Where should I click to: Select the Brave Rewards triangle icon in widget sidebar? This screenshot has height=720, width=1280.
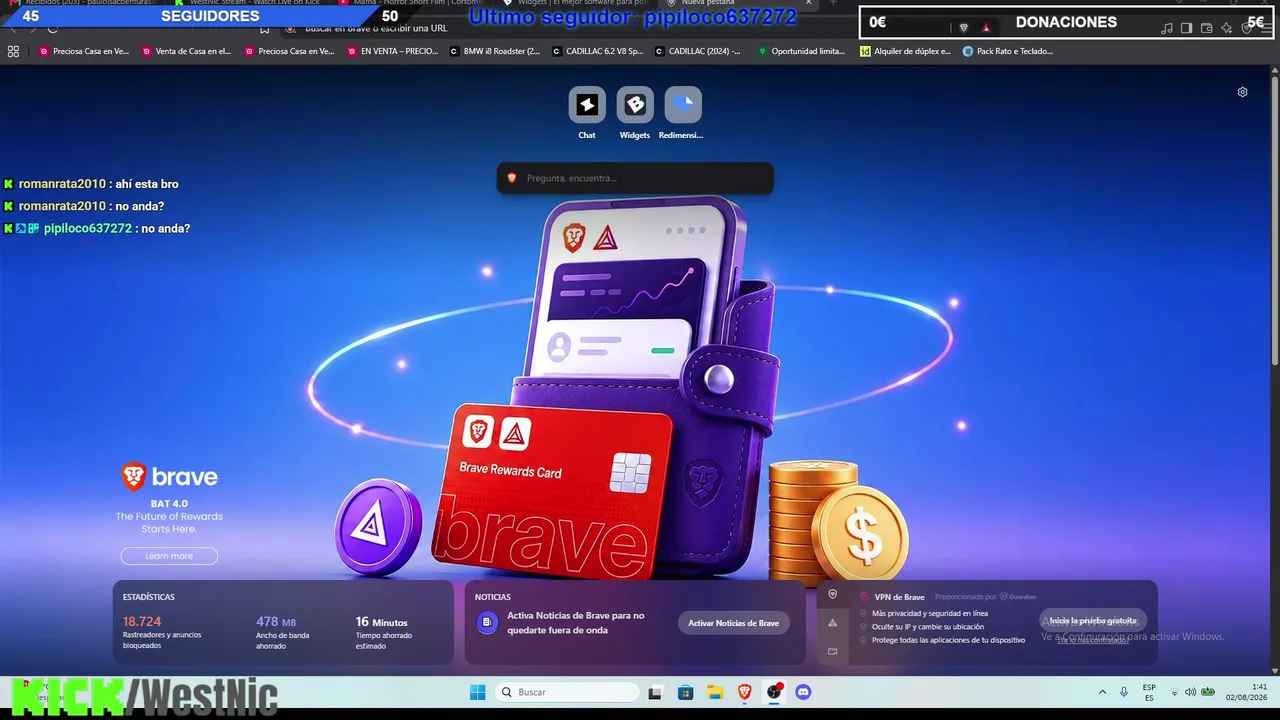pos(832,622)
